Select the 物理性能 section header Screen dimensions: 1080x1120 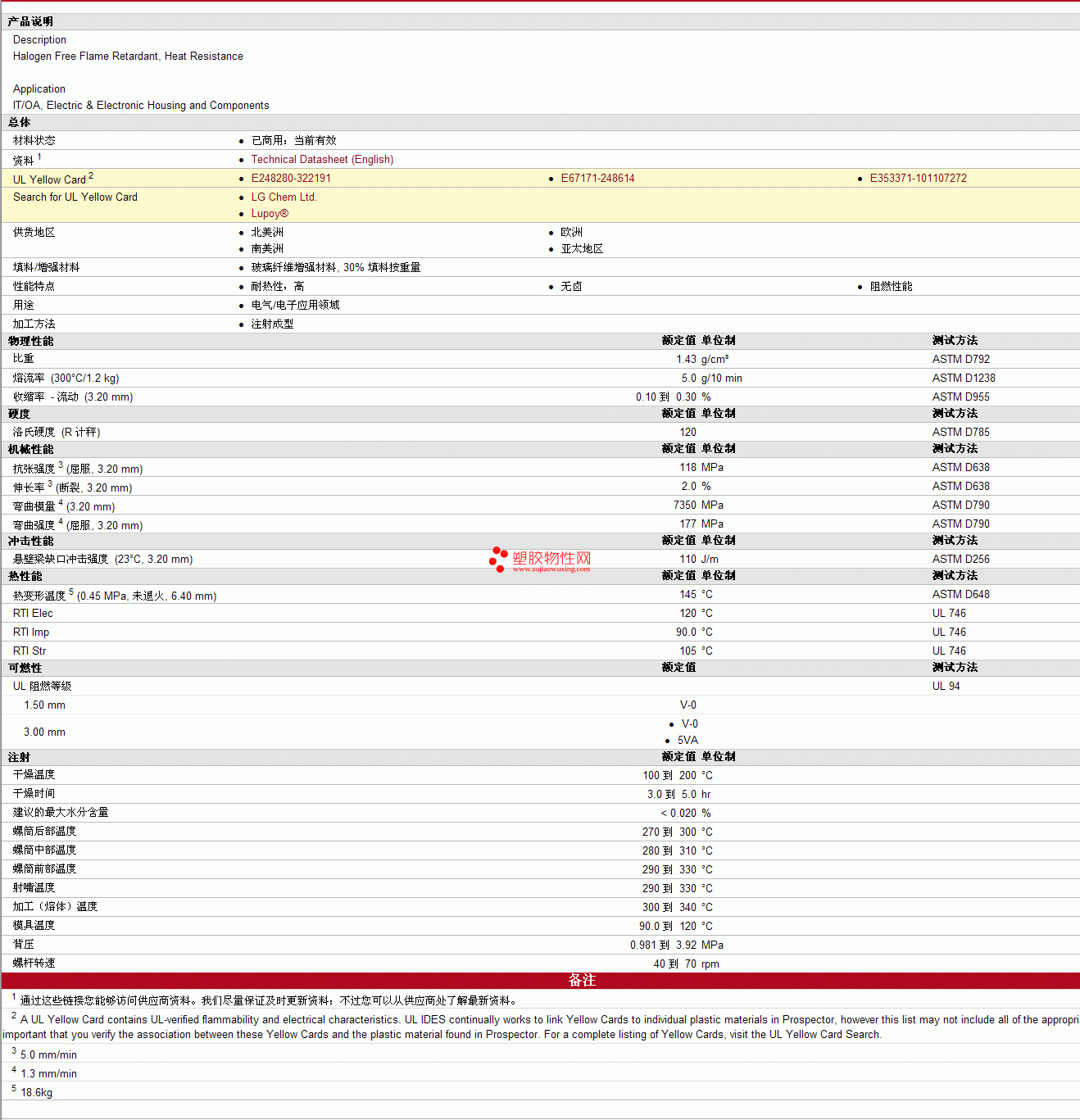pyautogui.click(x=30, y=341)
